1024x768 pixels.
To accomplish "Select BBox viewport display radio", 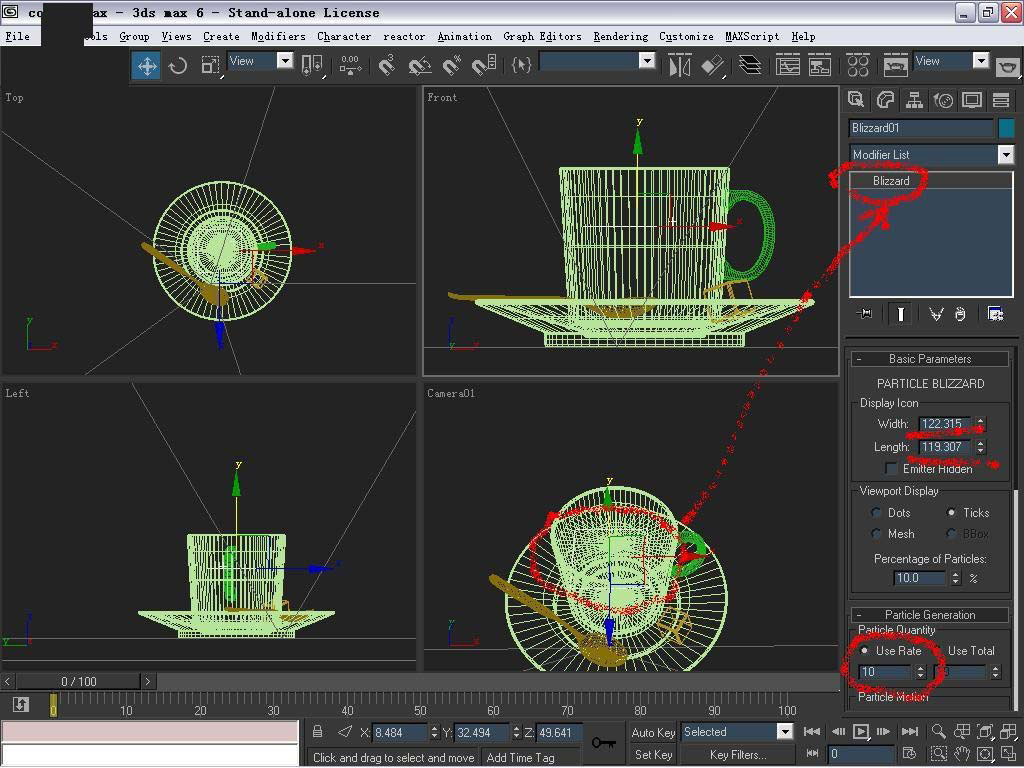I will pos(952,534).
